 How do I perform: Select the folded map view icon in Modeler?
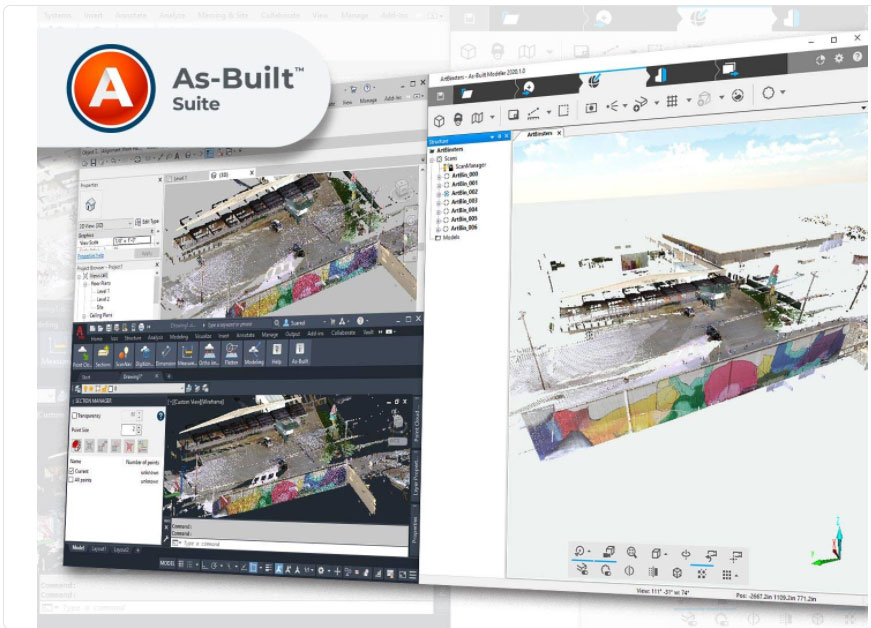click(477, 118)
